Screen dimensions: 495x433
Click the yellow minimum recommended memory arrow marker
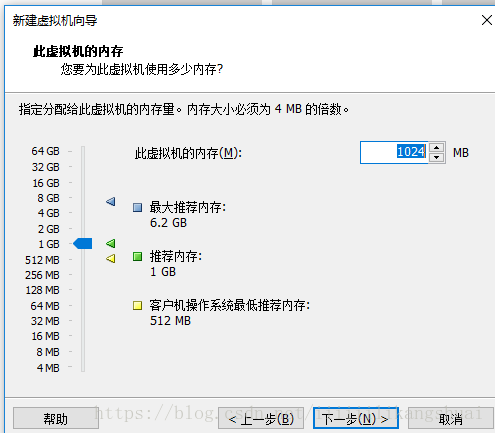pyautogui.click(x=111, y=258)
